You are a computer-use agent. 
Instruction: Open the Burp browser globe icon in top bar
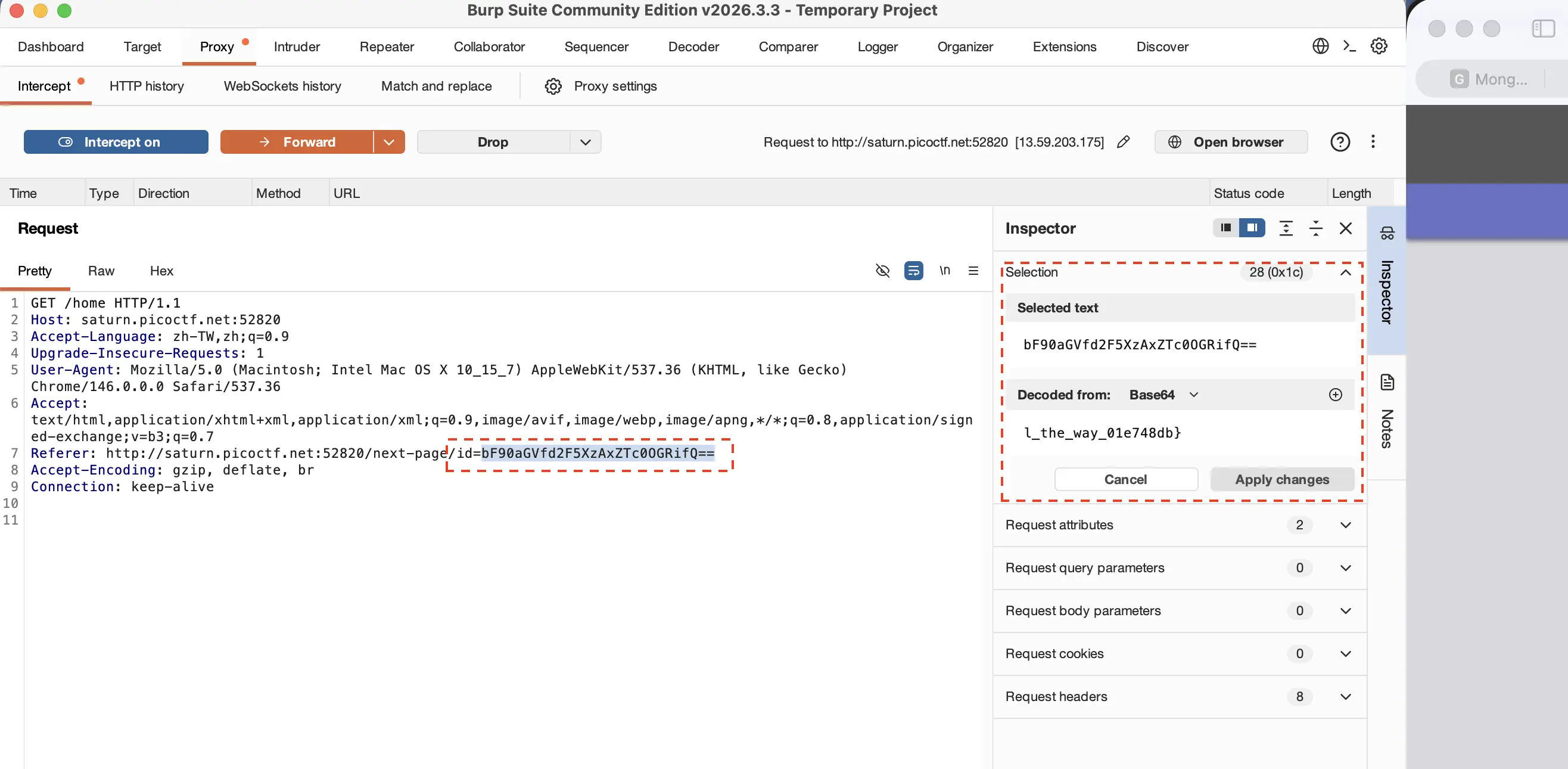[x=1320, y=46]
